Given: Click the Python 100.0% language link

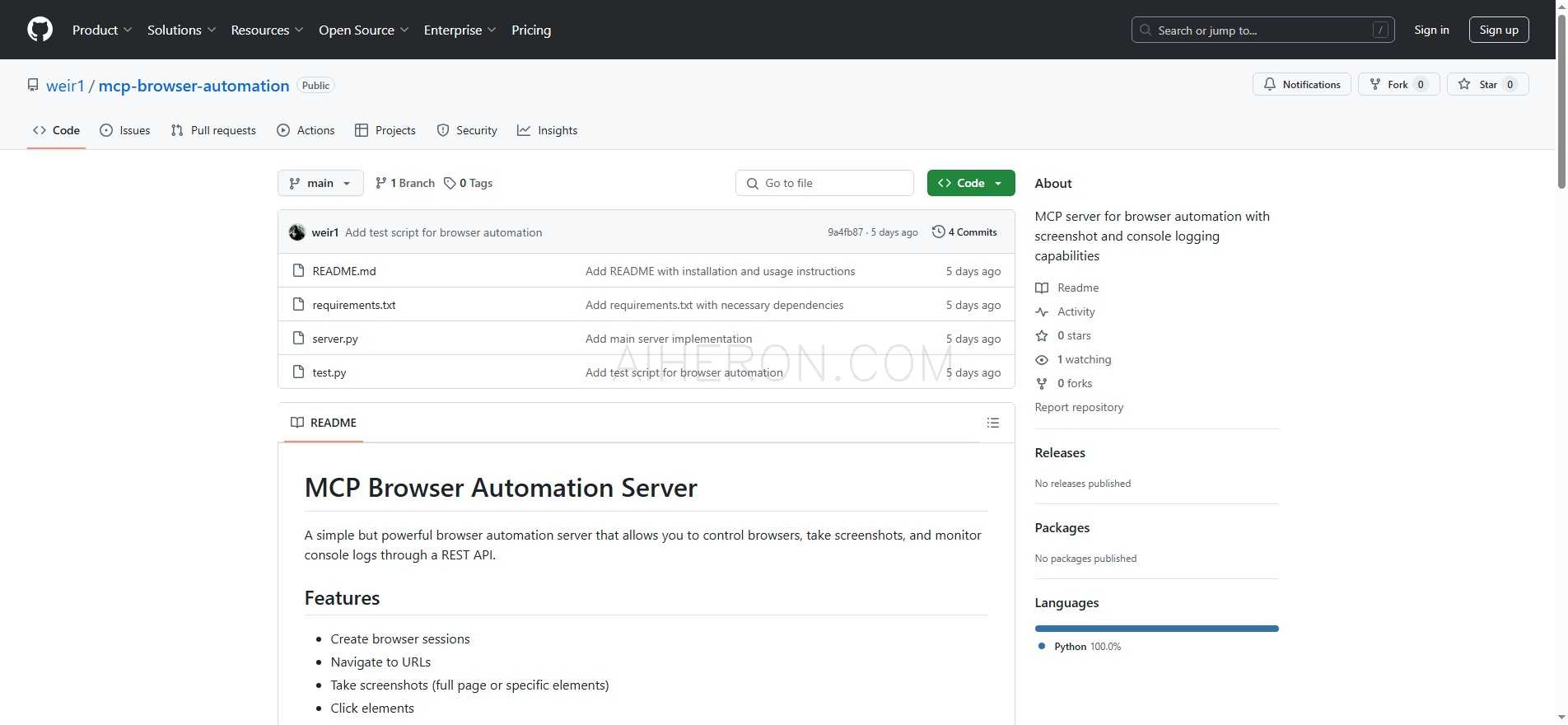Looking at the screenshot, I should pyautogui.click(x=1087, y=647).
